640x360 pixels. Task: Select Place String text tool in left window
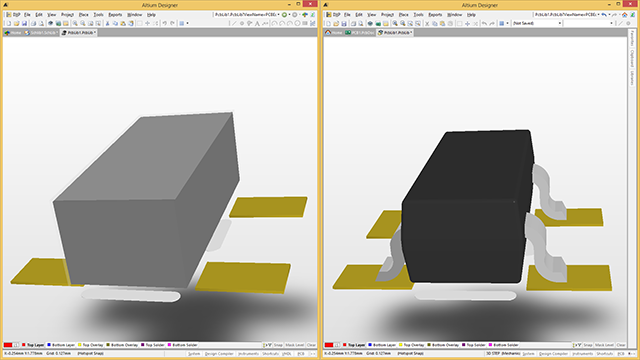pos(257,24)
